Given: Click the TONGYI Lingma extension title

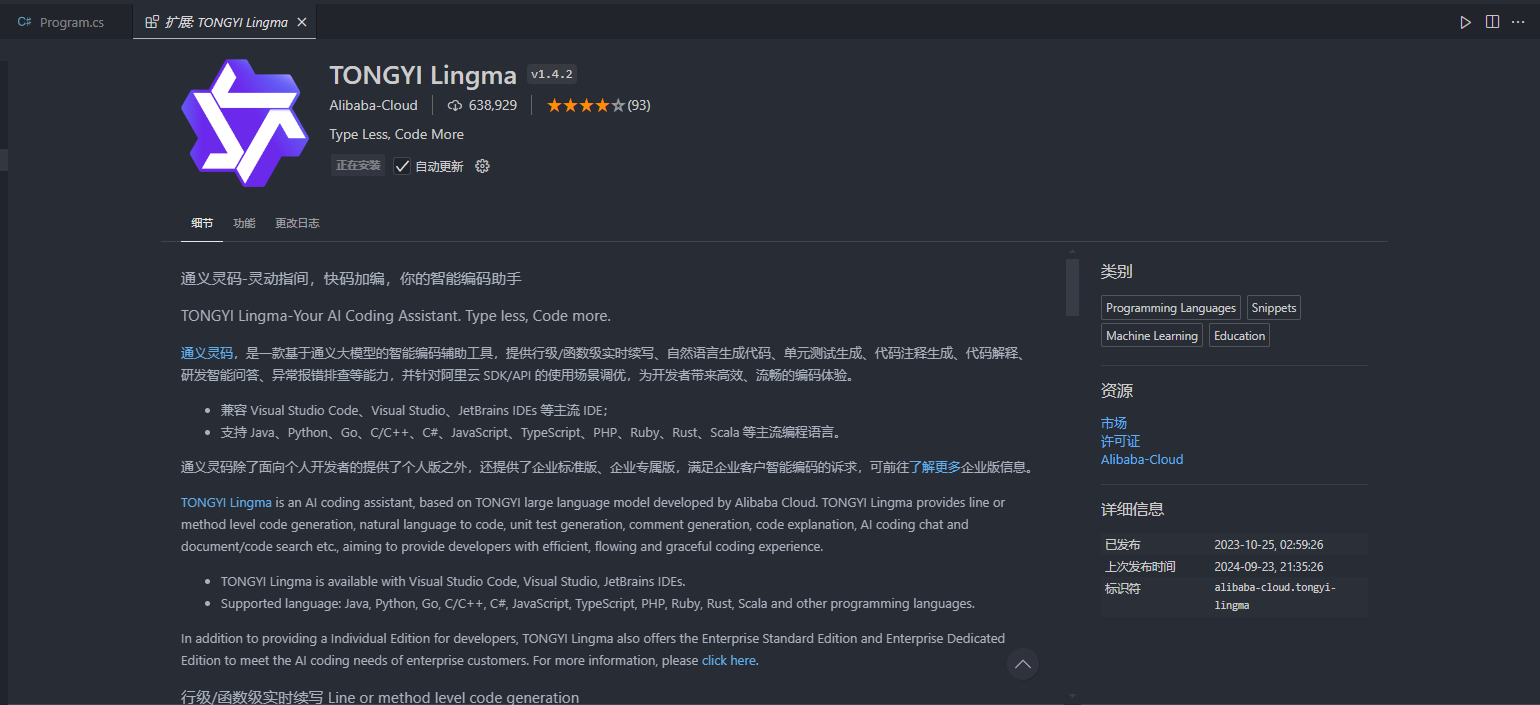Looking at the screenshot, I should (x=423, y=75).
